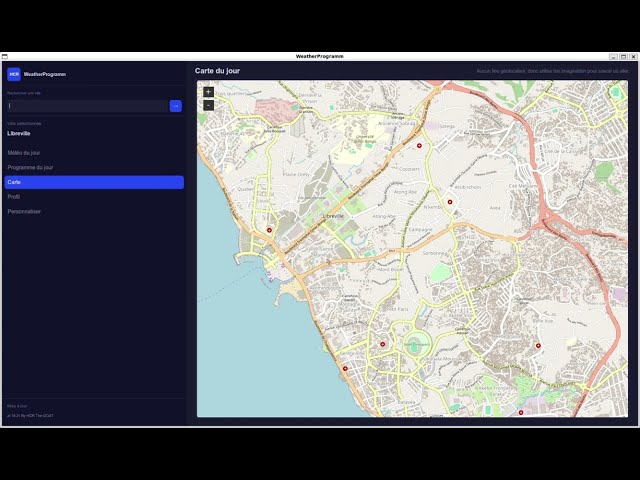Select the red marker left of the stadium
The height and width of the screenshot is (480, 640).
[x=382, y=344]
